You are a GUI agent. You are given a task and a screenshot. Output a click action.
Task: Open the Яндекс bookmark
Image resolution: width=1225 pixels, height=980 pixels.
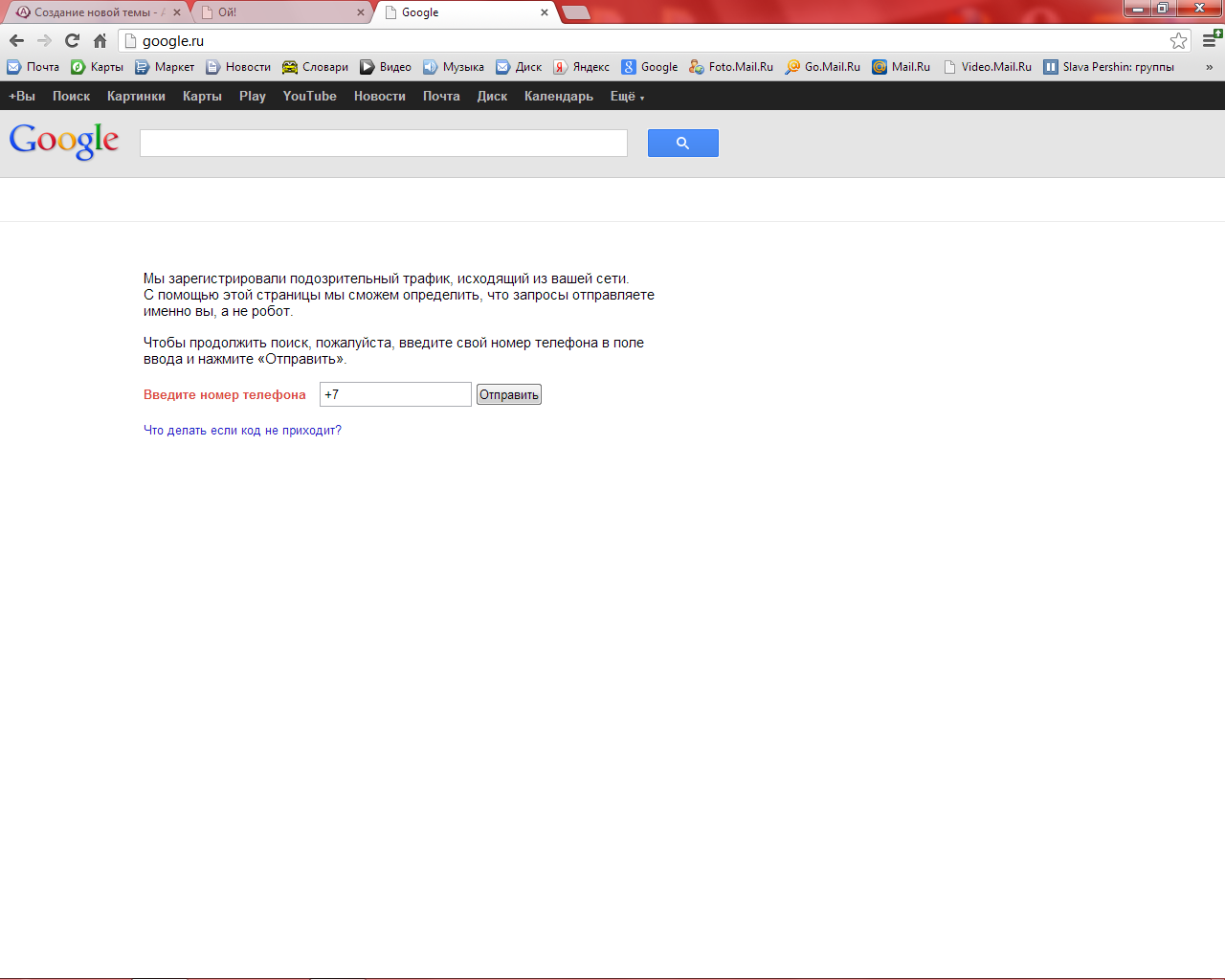(x=582, y=67)
